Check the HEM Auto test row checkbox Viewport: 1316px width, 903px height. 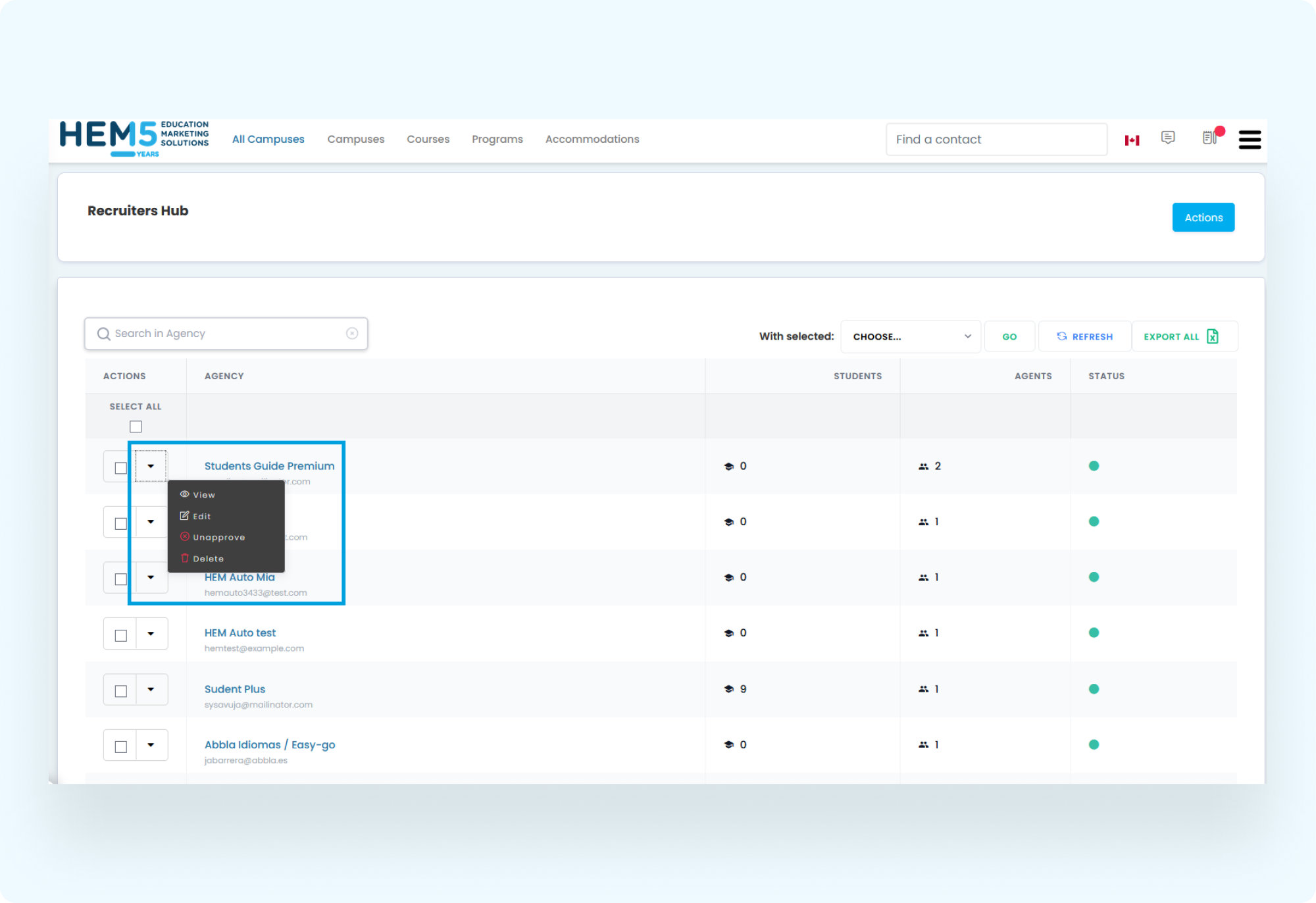[121, 635]
